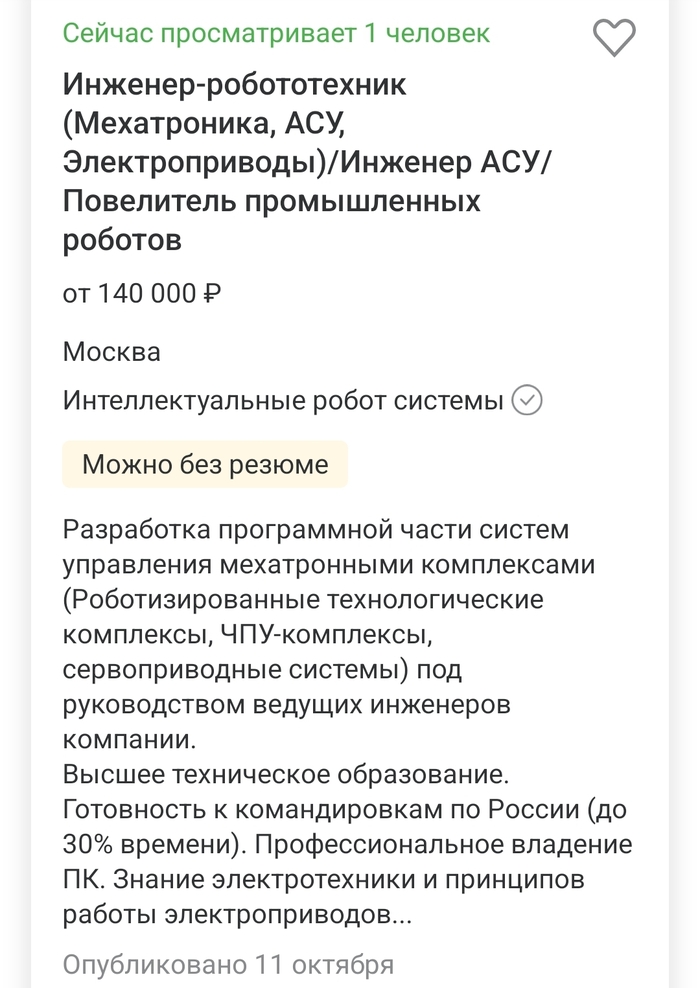Click the Сейчас просматривает 1 человек notice
The width and height of the screenshot is (700, 988).
[276, 33]
